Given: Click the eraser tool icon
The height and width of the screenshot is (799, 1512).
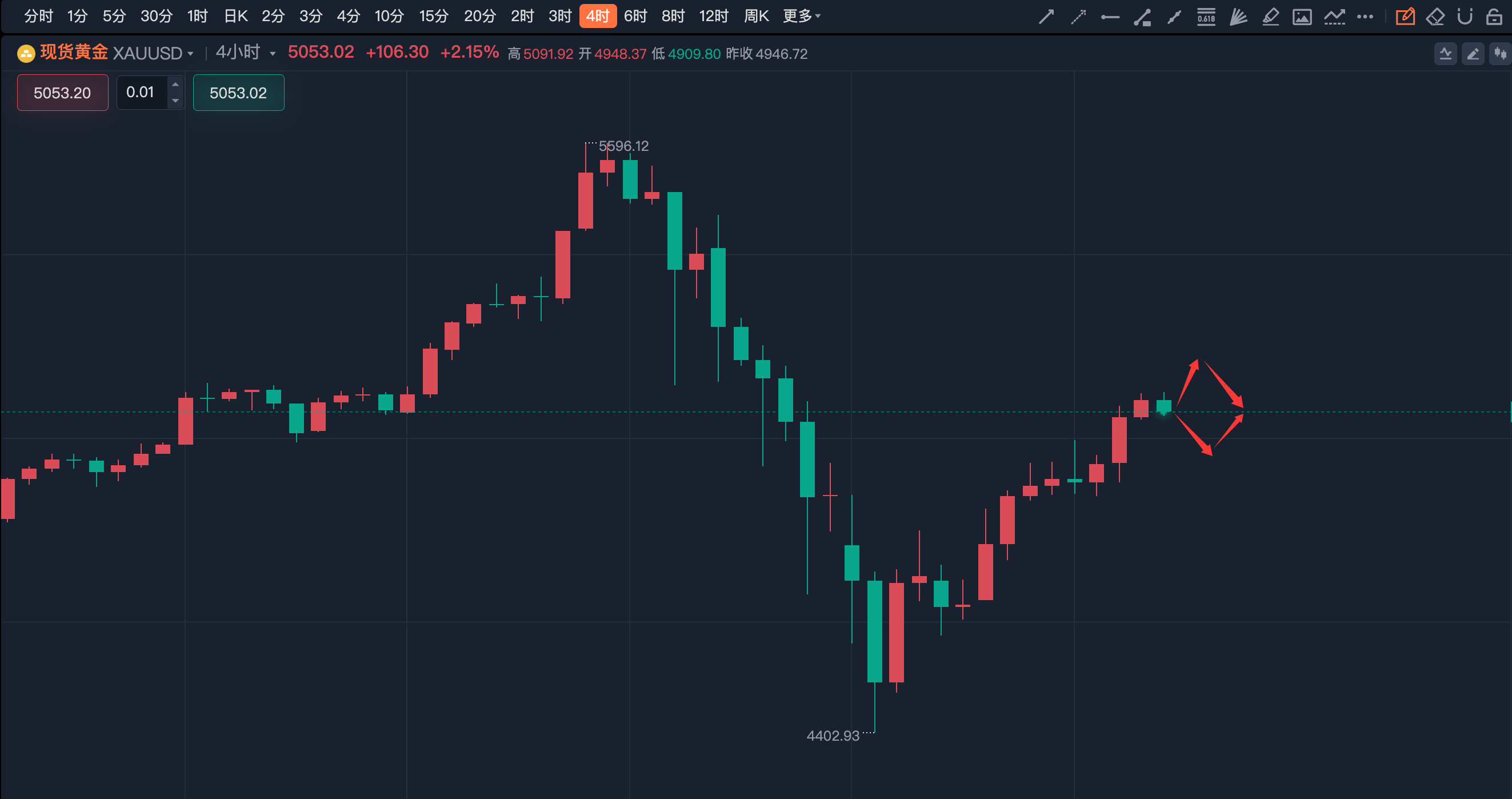Looking at the screenshot, I should pos(1434,17).
